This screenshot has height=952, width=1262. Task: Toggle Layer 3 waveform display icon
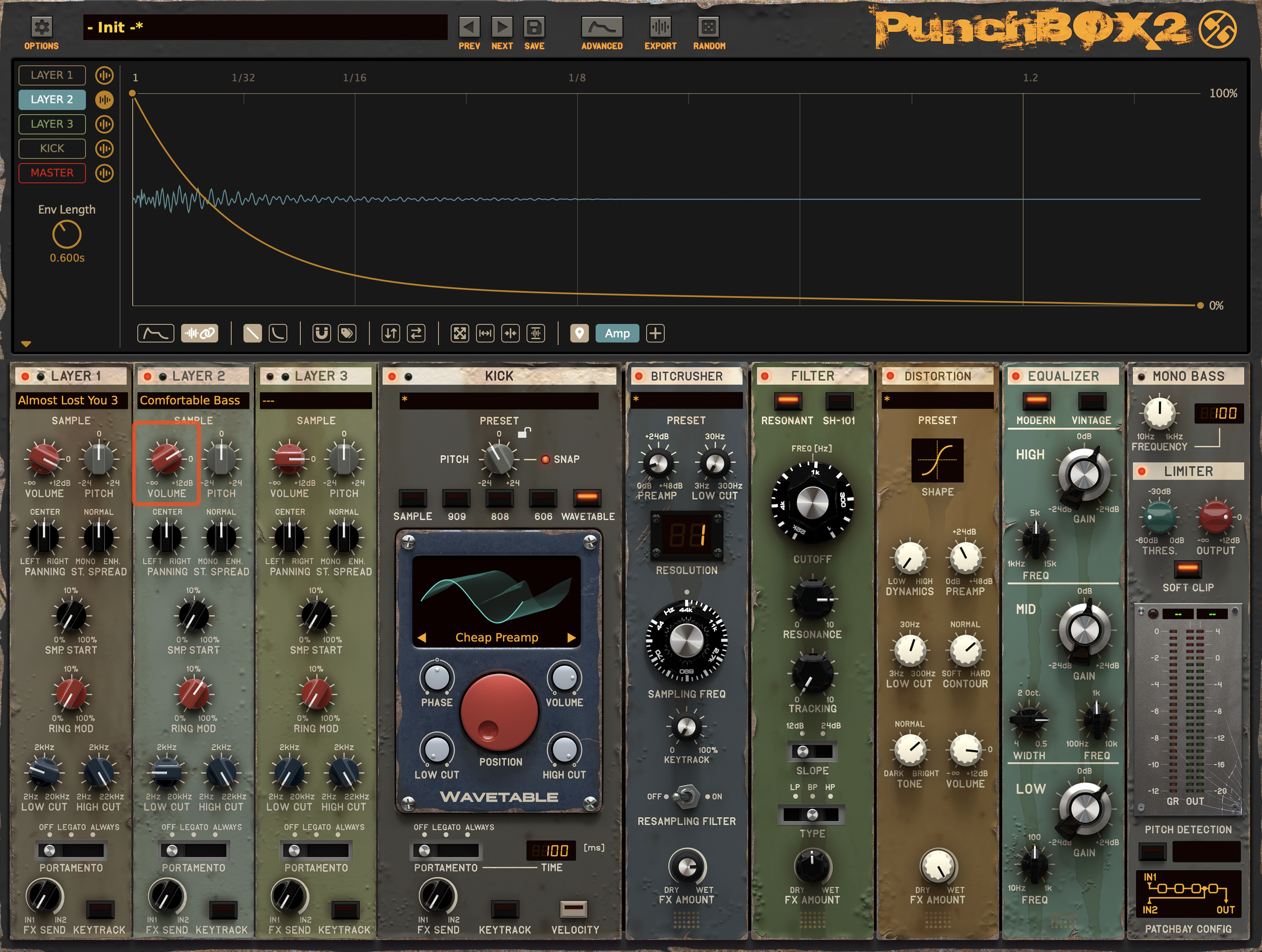(x=104, y=124)
